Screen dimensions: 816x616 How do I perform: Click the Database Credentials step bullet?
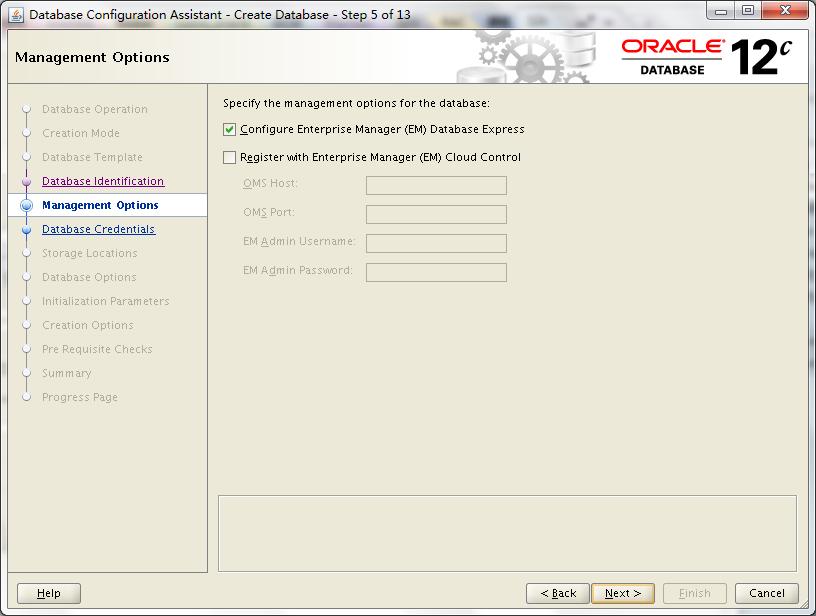coord(27,229)
